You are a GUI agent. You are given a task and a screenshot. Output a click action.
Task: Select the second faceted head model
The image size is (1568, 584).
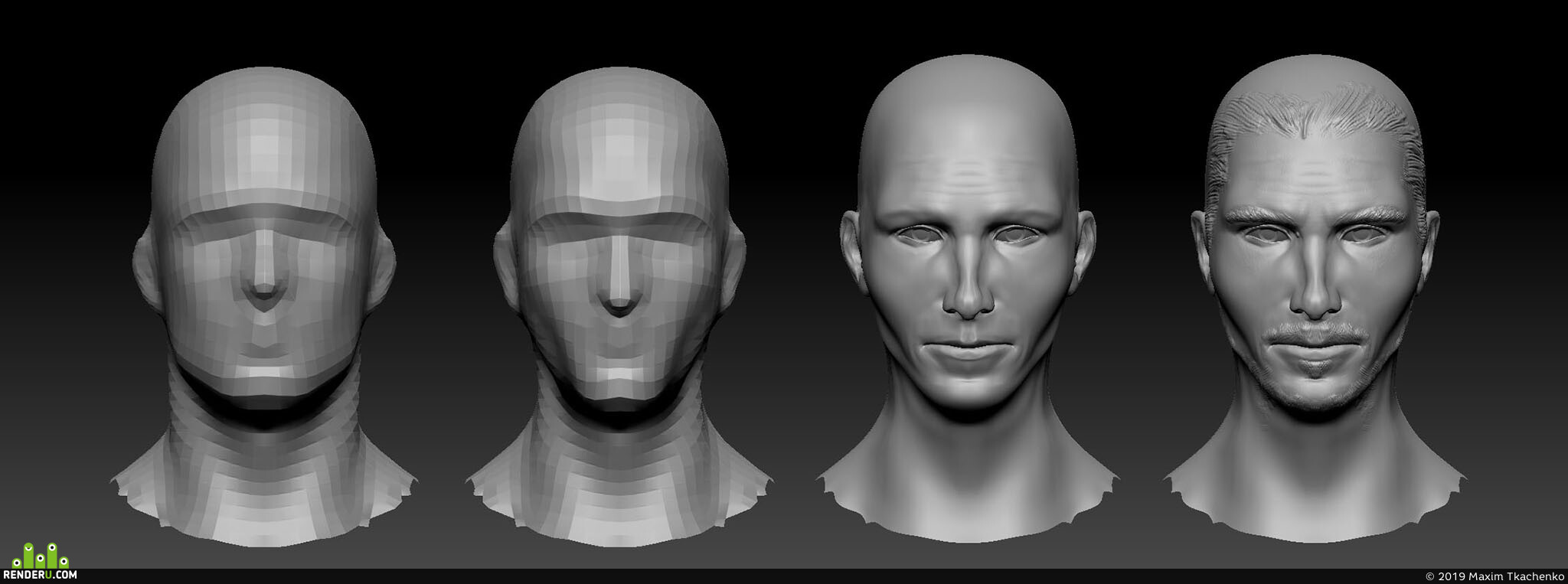[x=619, y=306]
